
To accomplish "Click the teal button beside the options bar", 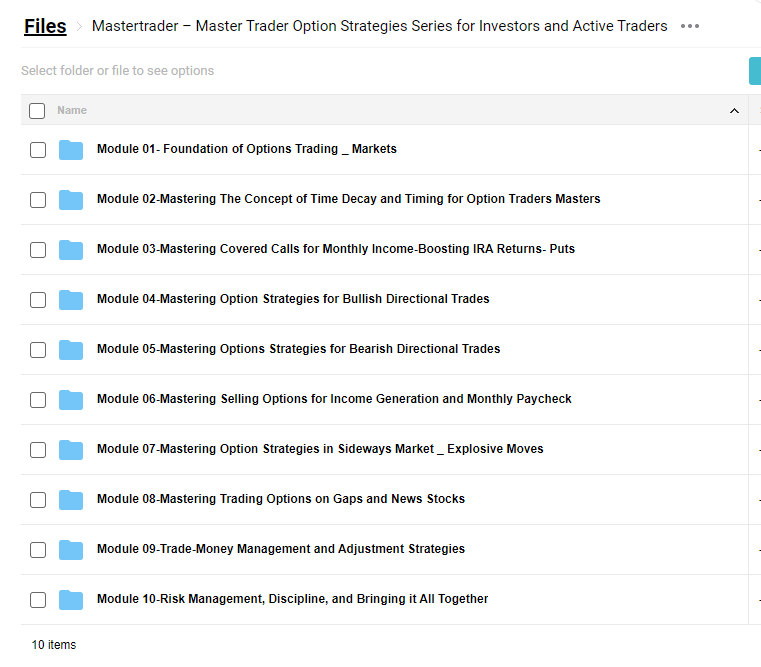I will [755, 71].
